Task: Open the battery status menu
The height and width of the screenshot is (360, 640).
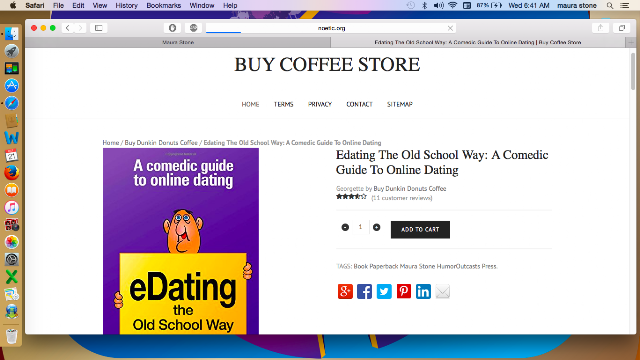Action: [489, 5]
